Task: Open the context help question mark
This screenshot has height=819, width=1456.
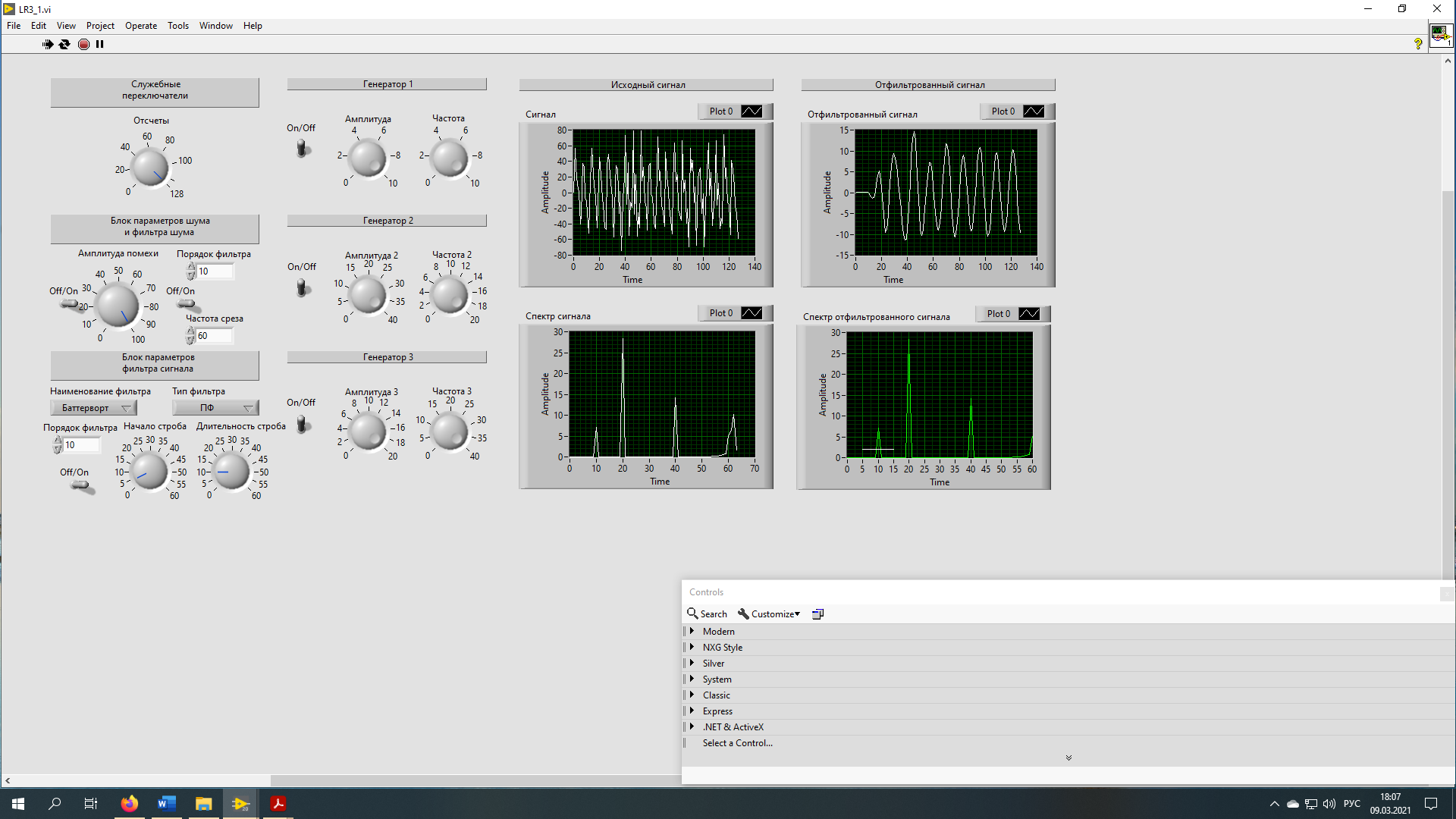Action: 1417,44
